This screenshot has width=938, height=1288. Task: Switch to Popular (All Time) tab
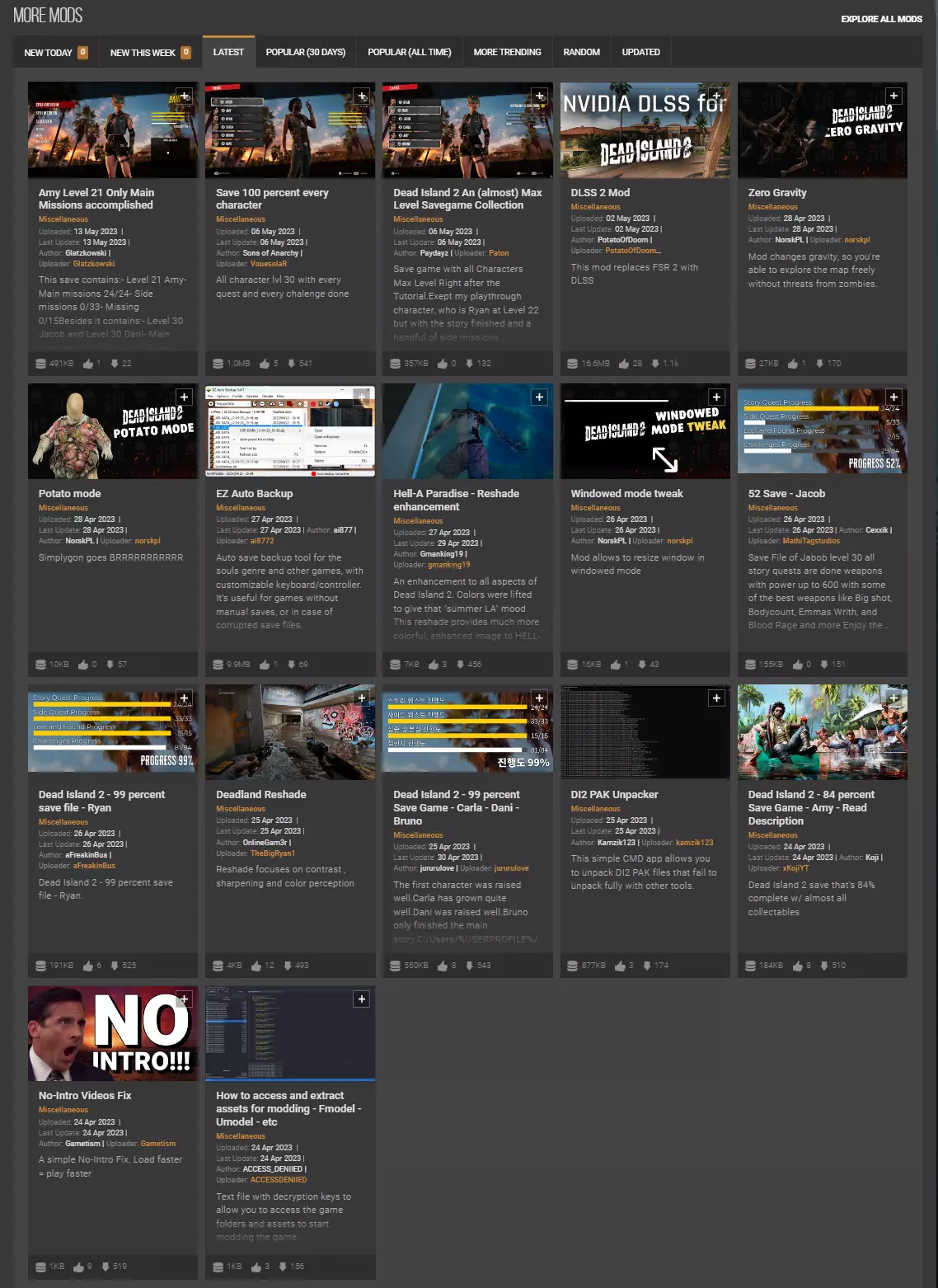pyautogui.click(x=410, y=52)
